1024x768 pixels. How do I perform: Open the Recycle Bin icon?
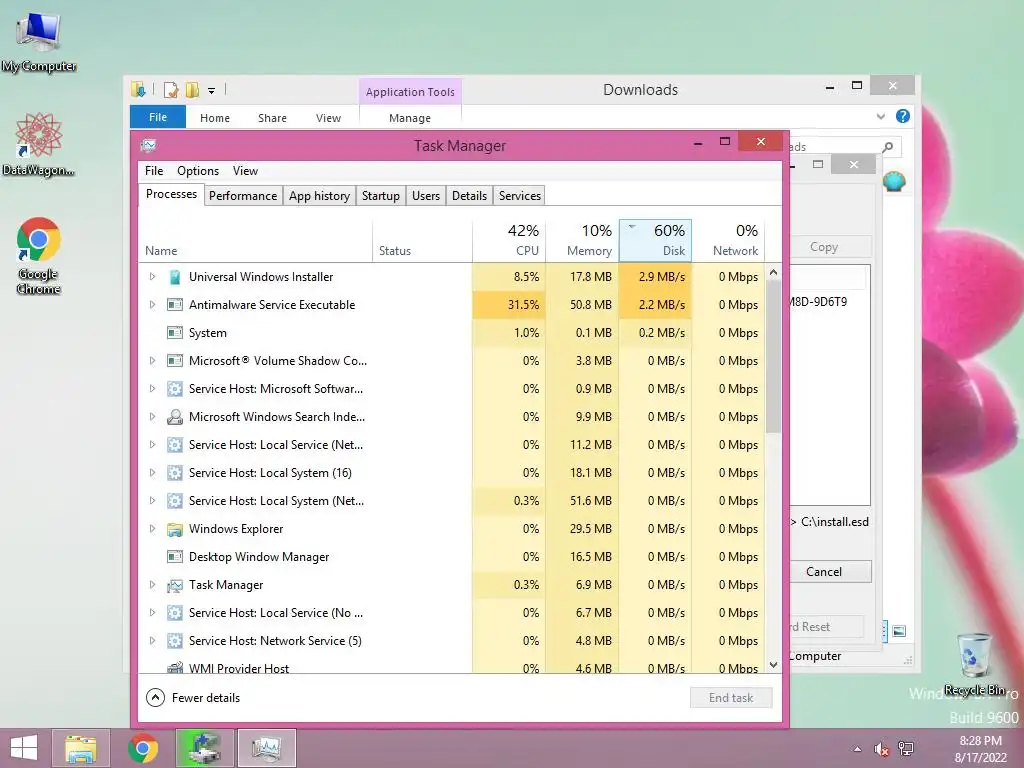pyautogui.click(x=974, y=664)
